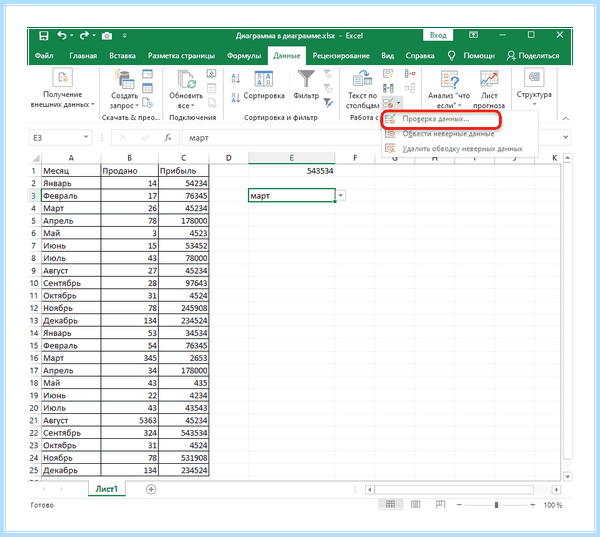Click the Flash Fill icon
Image resolution: width=600 pixels, height=537 pixels.
388,73
